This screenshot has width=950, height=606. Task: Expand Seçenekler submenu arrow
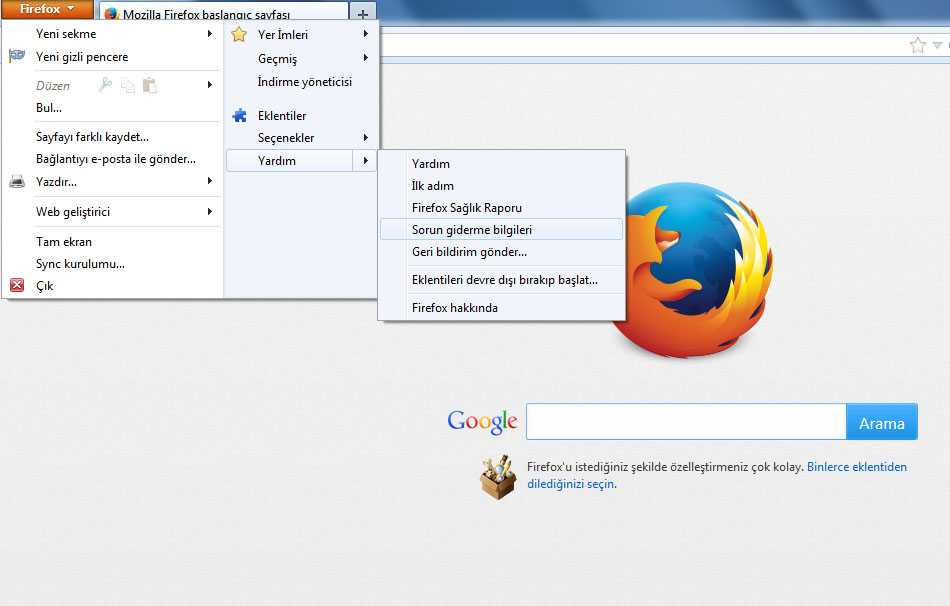click(x=365, y=138)
